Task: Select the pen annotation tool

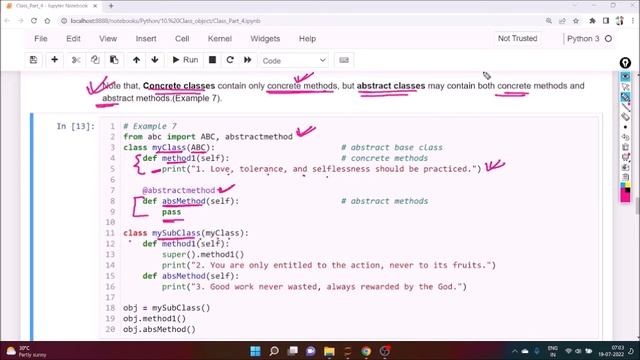Action: [625, 97]
